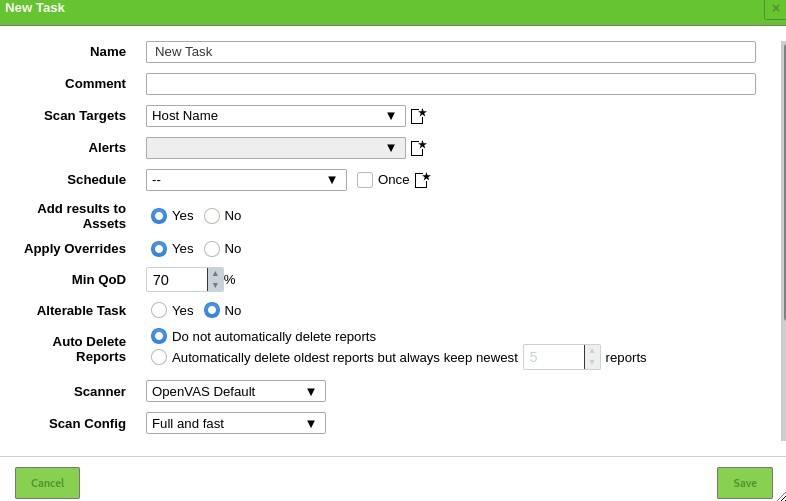The height and width of the screenshot is (501, 786).
Task: Decrease Min QoD with down arrow
Action: (x=215, y=285)
